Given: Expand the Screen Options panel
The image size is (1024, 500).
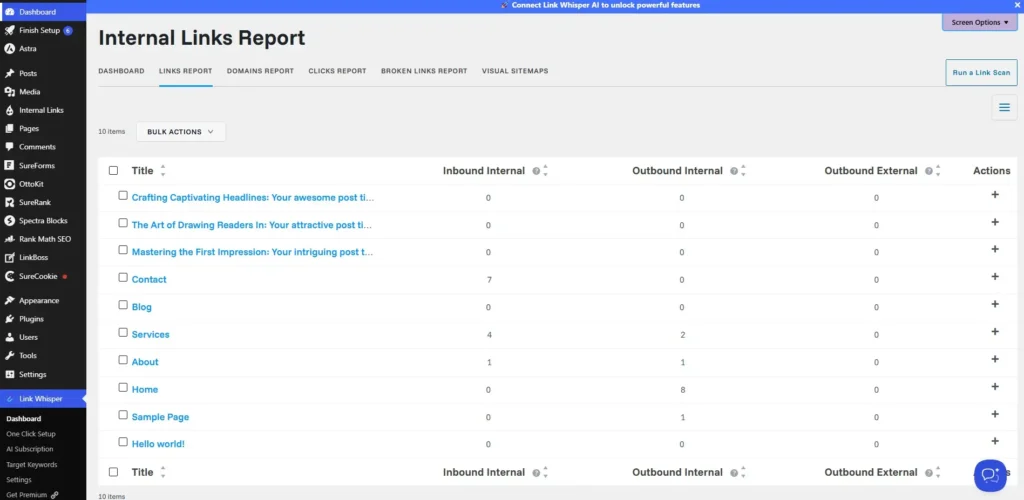Looking at the screenshot, I should (x=980, y=22).
